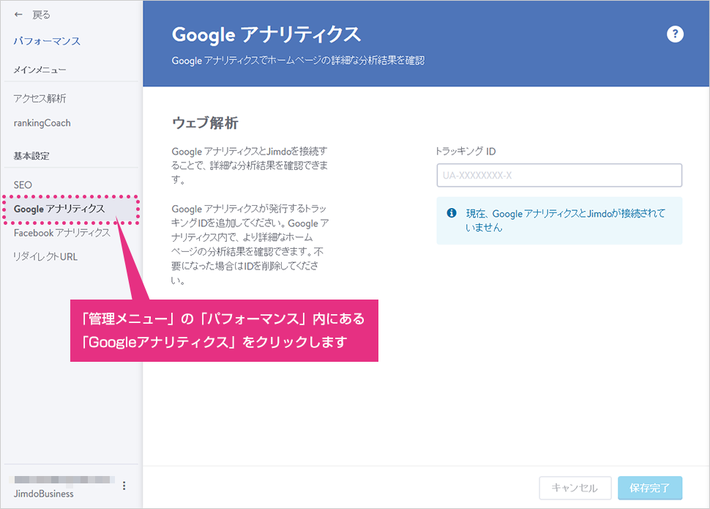
Task: Open rankingCoach menu item
Action: tap(42, 123)
